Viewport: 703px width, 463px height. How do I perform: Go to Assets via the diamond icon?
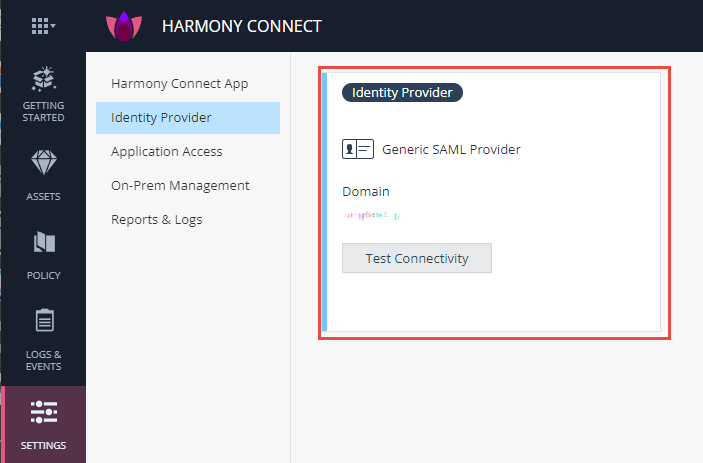43,163
